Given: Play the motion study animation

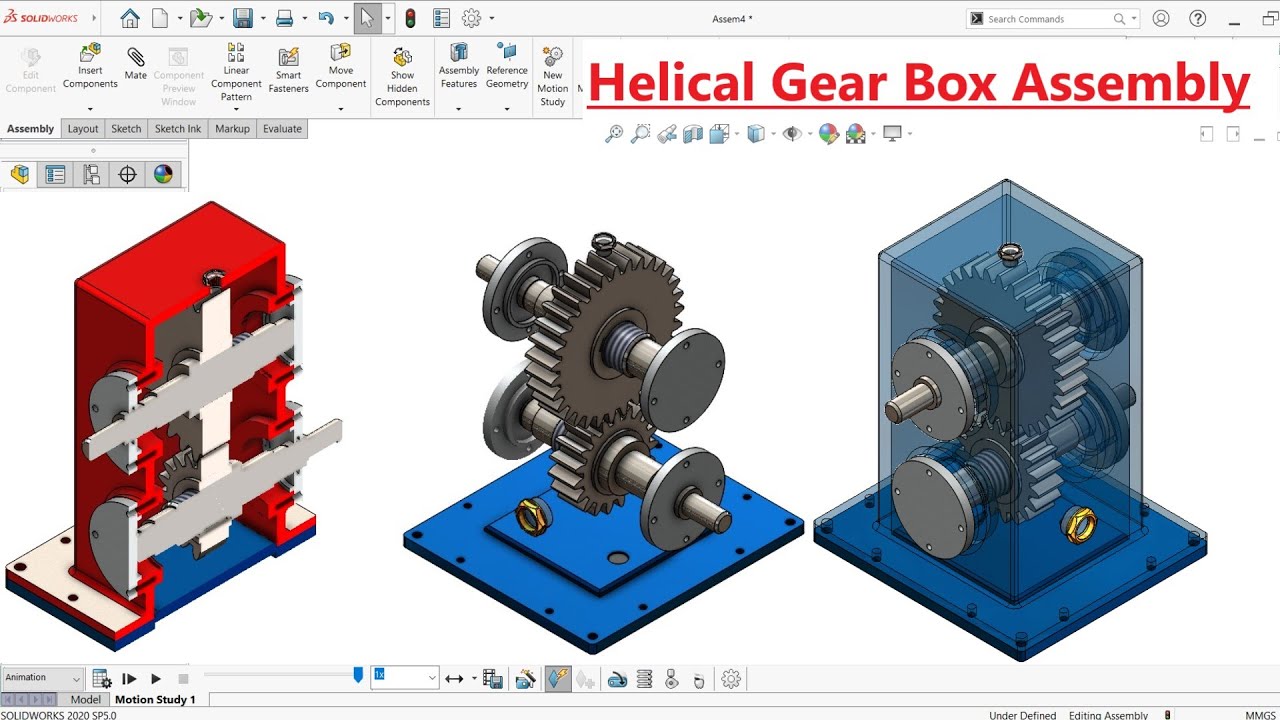Looking at the screenshot, I should (x=156, y=679).
